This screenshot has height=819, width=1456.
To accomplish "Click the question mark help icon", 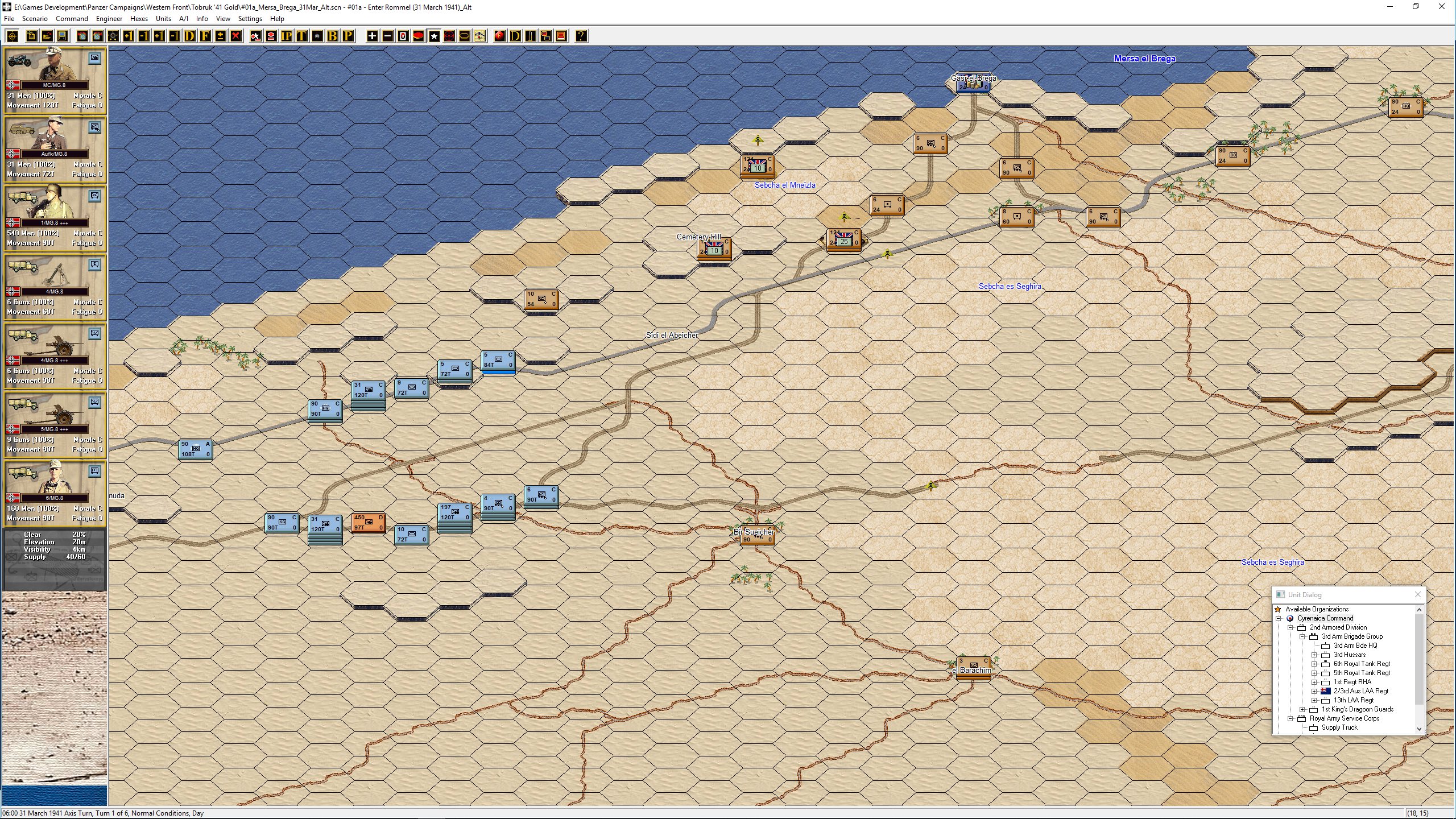I will pos(581,36).
